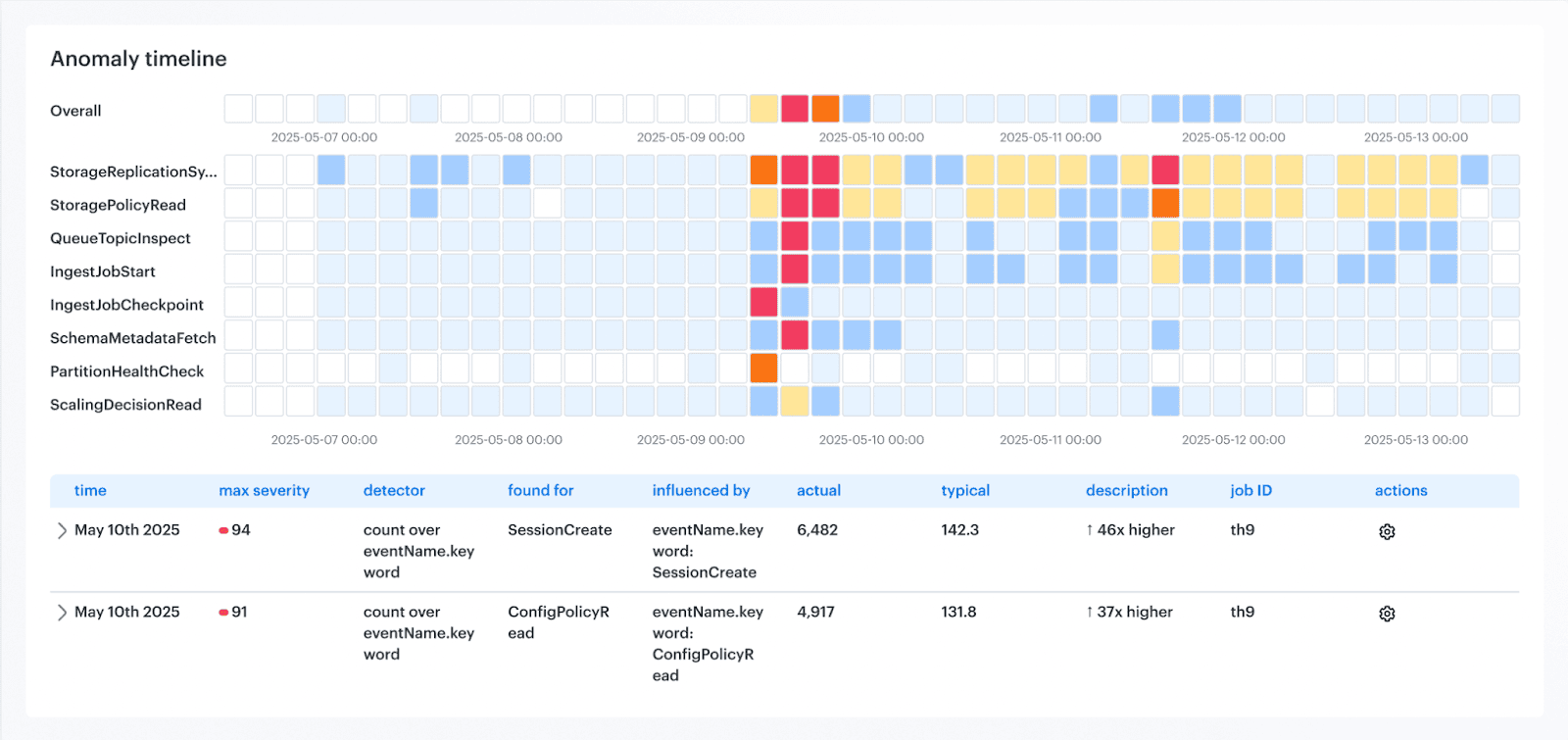Expand the SessionCreate anomaly row
This screenshot has height=740, width=1568.
pyautogui.click(x=62, y=530)
